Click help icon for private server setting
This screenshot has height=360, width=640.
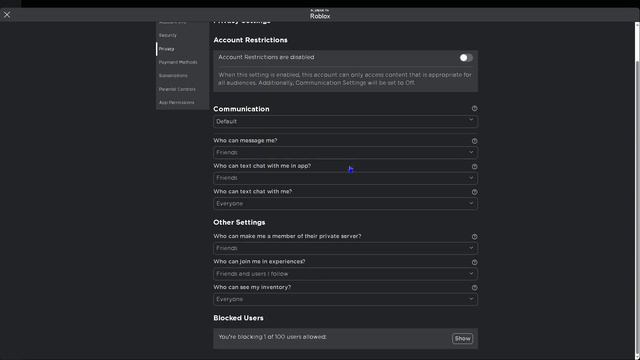(474, 237)
